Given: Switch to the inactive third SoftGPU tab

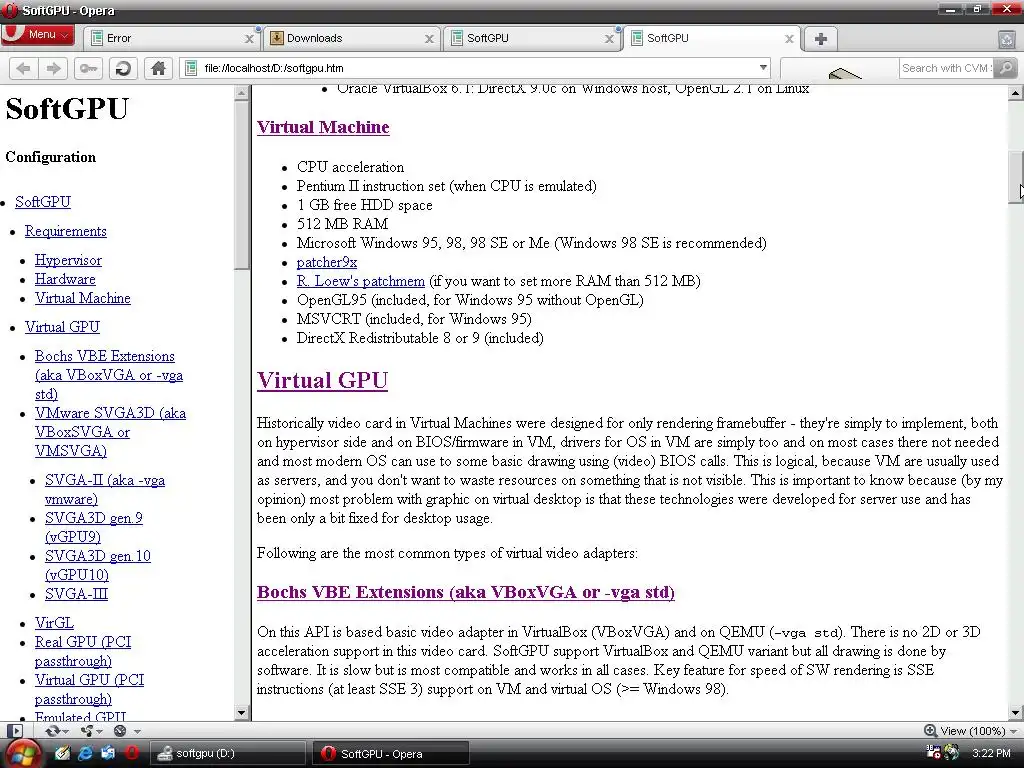Looking at the screenshot, I should pyautogui.click(x=530, y=39).
